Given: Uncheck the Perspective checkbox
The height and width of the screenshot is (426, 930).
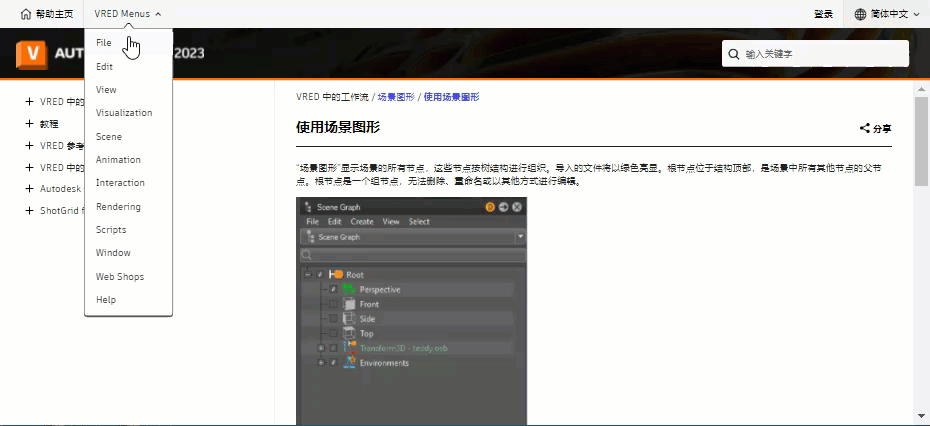Looking at the screenshot, I should pyautogui.click(x=333, y=290).
